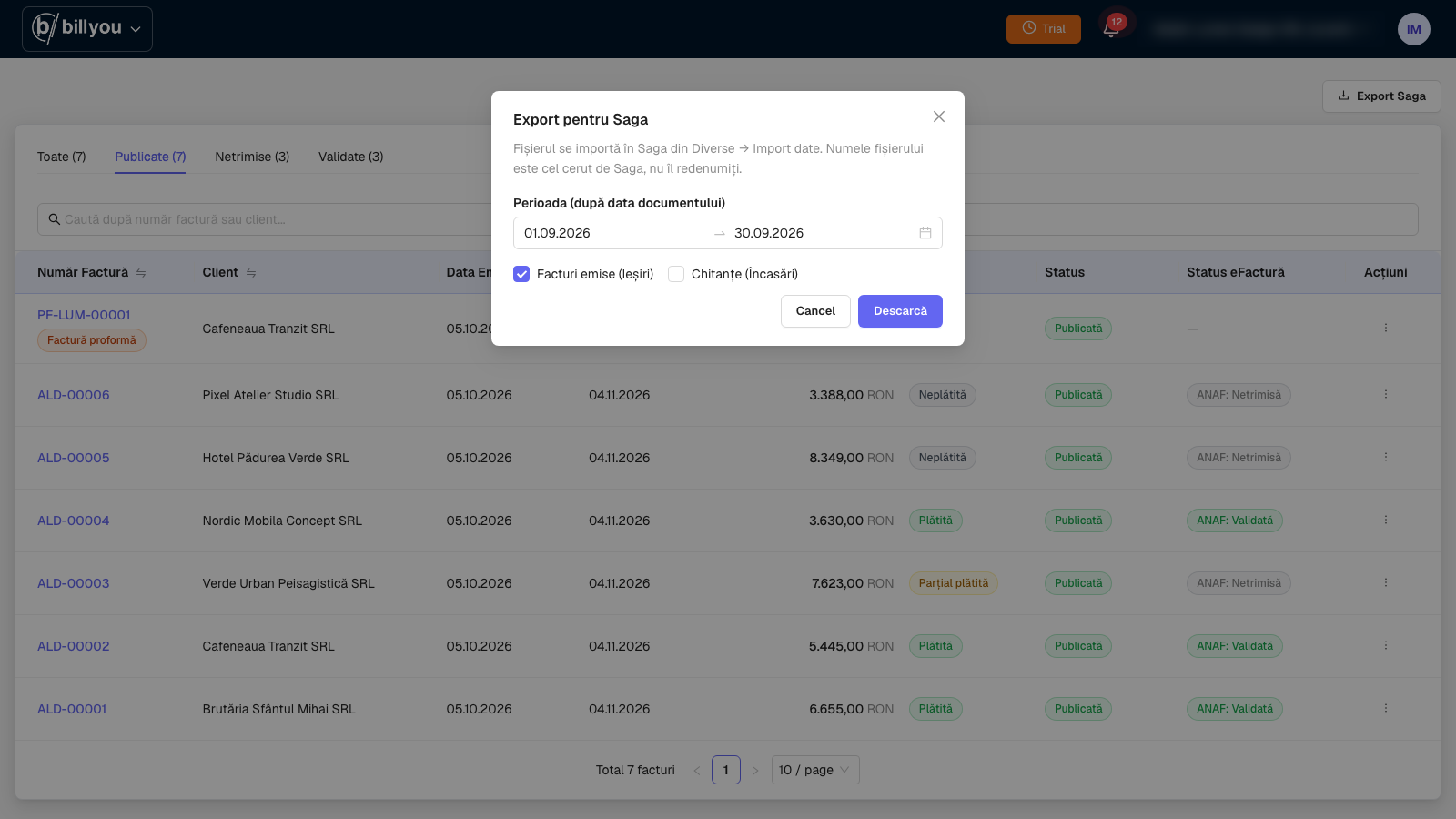This screenshot has height=819, width=1456.
Task: Uncheck Facturi emise (Ieșiri) checkbox
Action: (x=521, y=274)
